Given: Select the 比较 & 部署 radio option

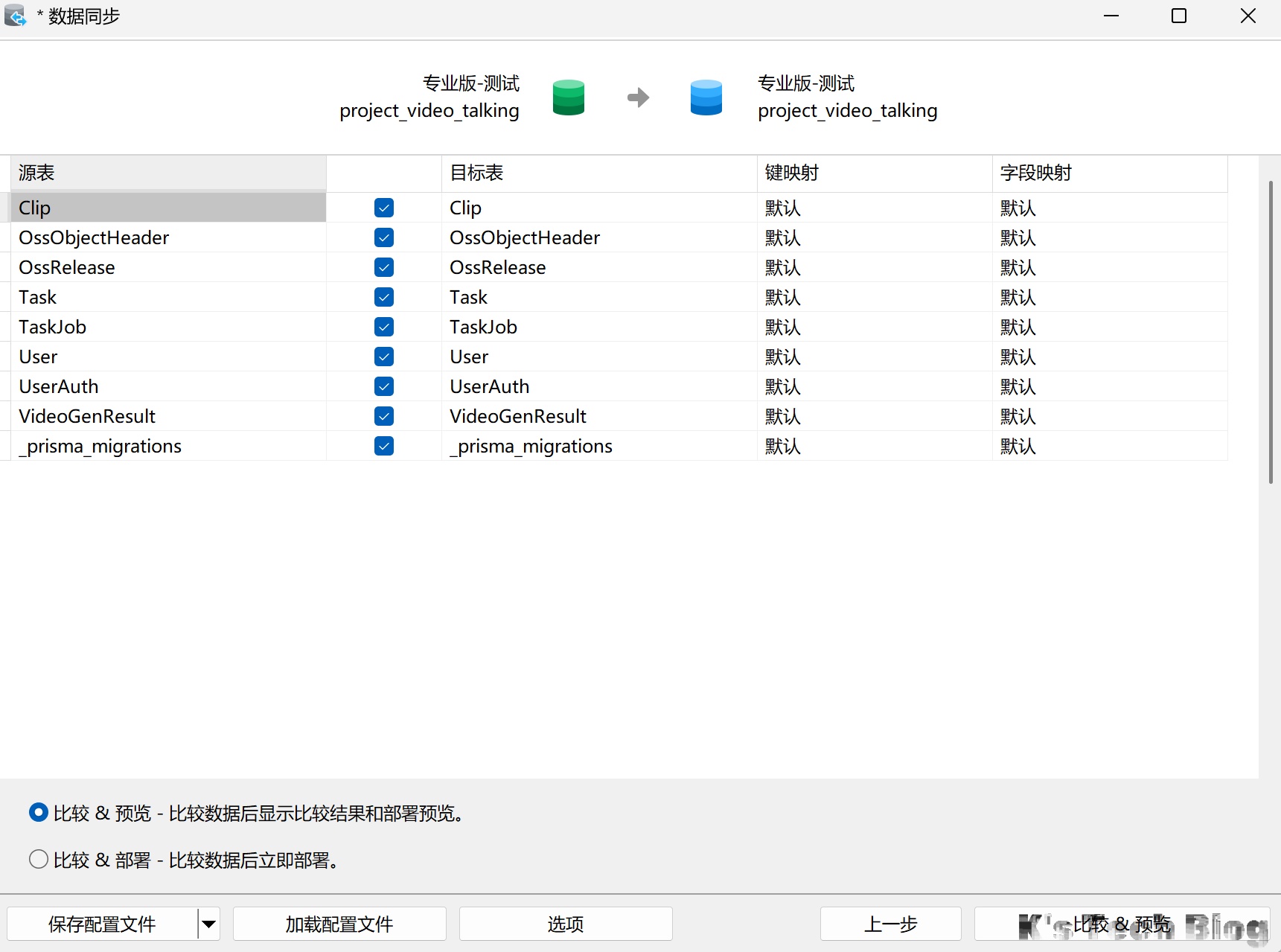Looking at the screenshot, I should click(x=39, y=860).
